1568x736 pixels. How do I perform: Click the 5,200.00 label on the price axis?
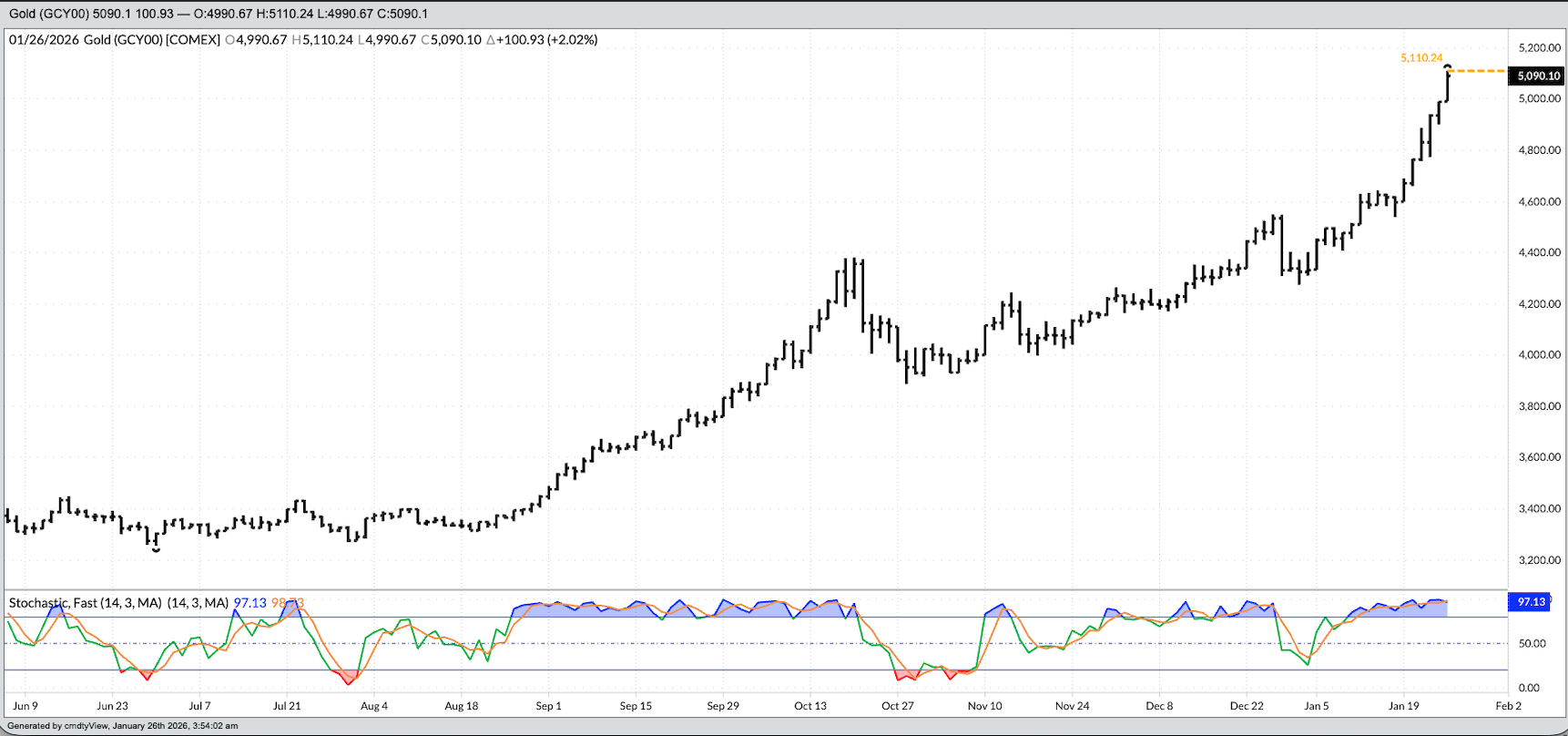pos(1539,48)
